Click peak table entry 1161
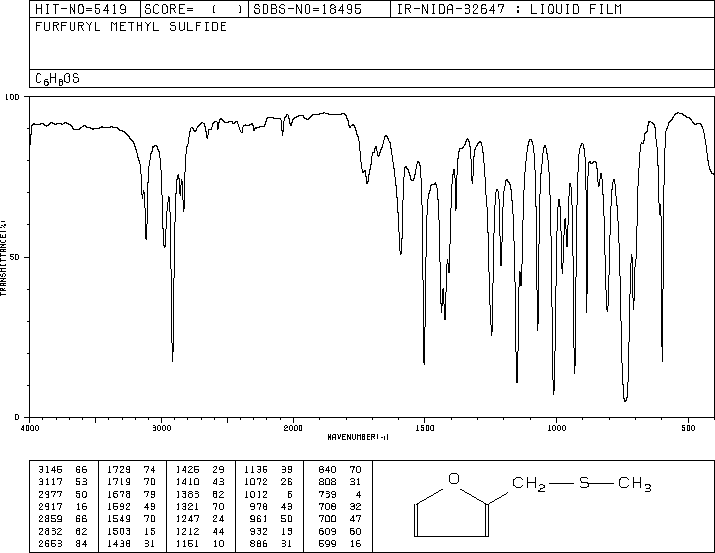The width and height of the screenshot is (715, 553). [187, 543]
